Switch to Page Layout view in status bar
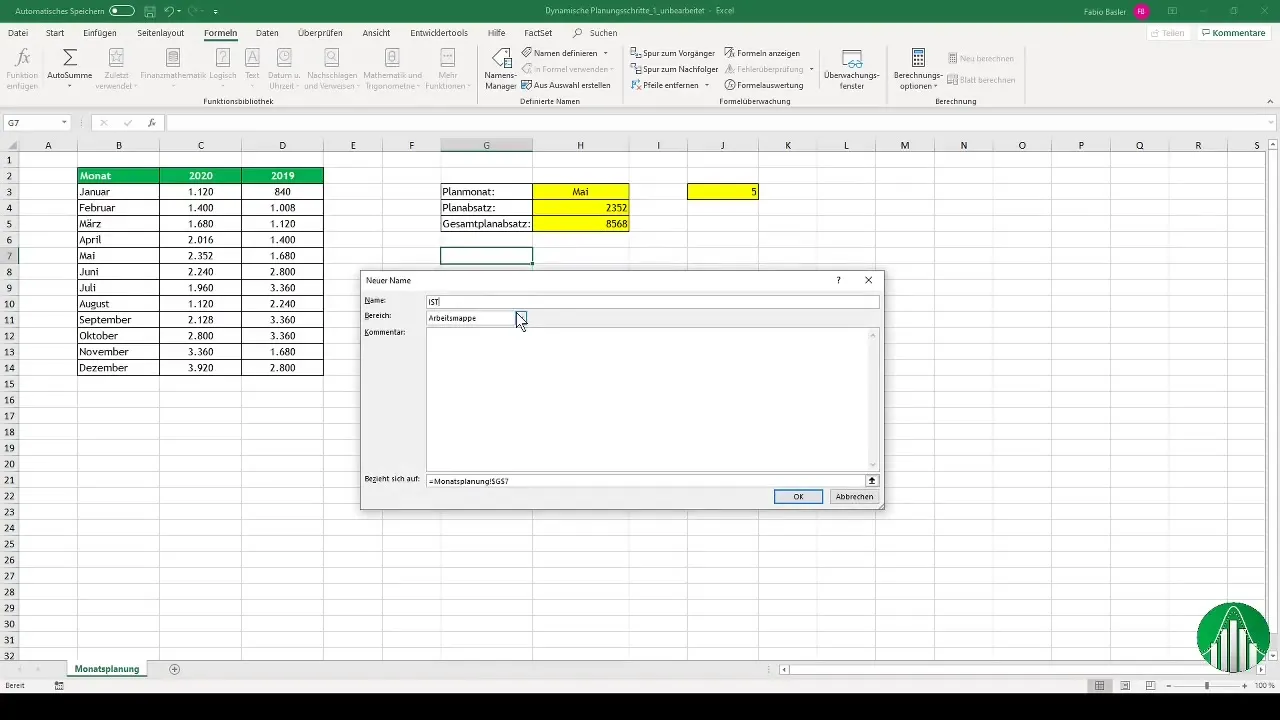This screenshot has width=1280, height=720. (x=1125, y=686)
